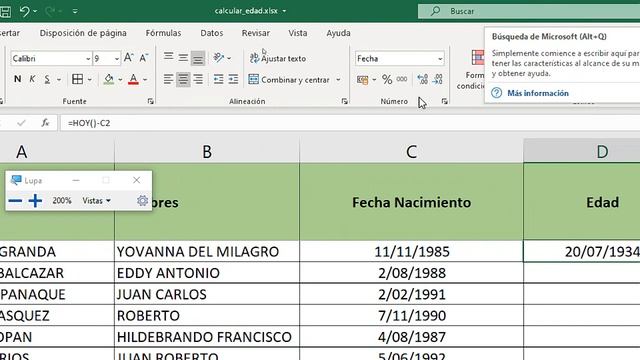Click formula bar showing =HOY()-C2
The height and width of the screenshot is (360, 640).
350,123
